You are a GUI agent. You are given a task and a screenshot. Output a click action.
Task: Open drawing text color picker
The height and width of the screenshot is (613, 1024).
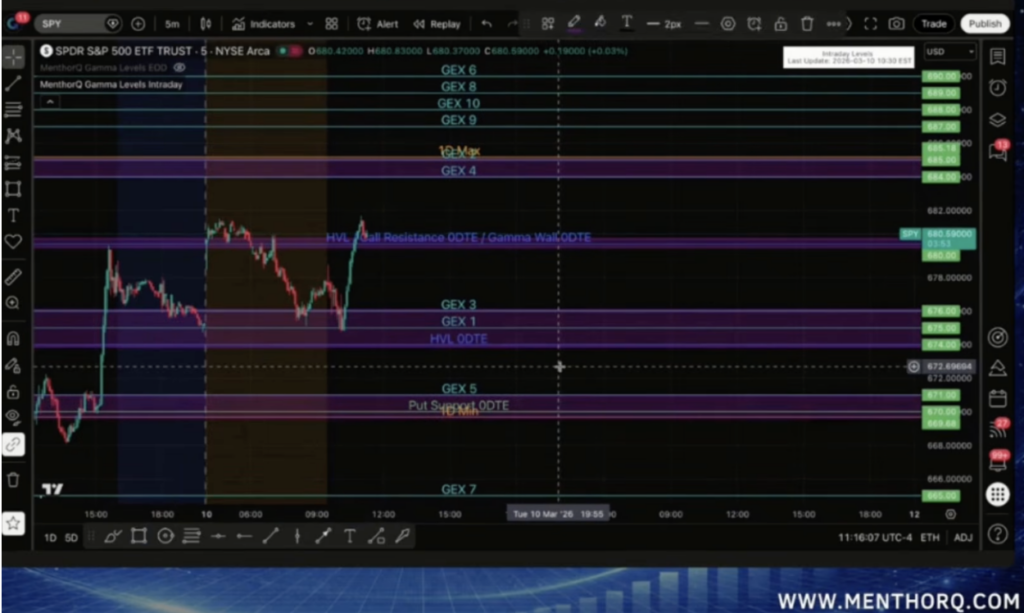click(x=626, y=24)
